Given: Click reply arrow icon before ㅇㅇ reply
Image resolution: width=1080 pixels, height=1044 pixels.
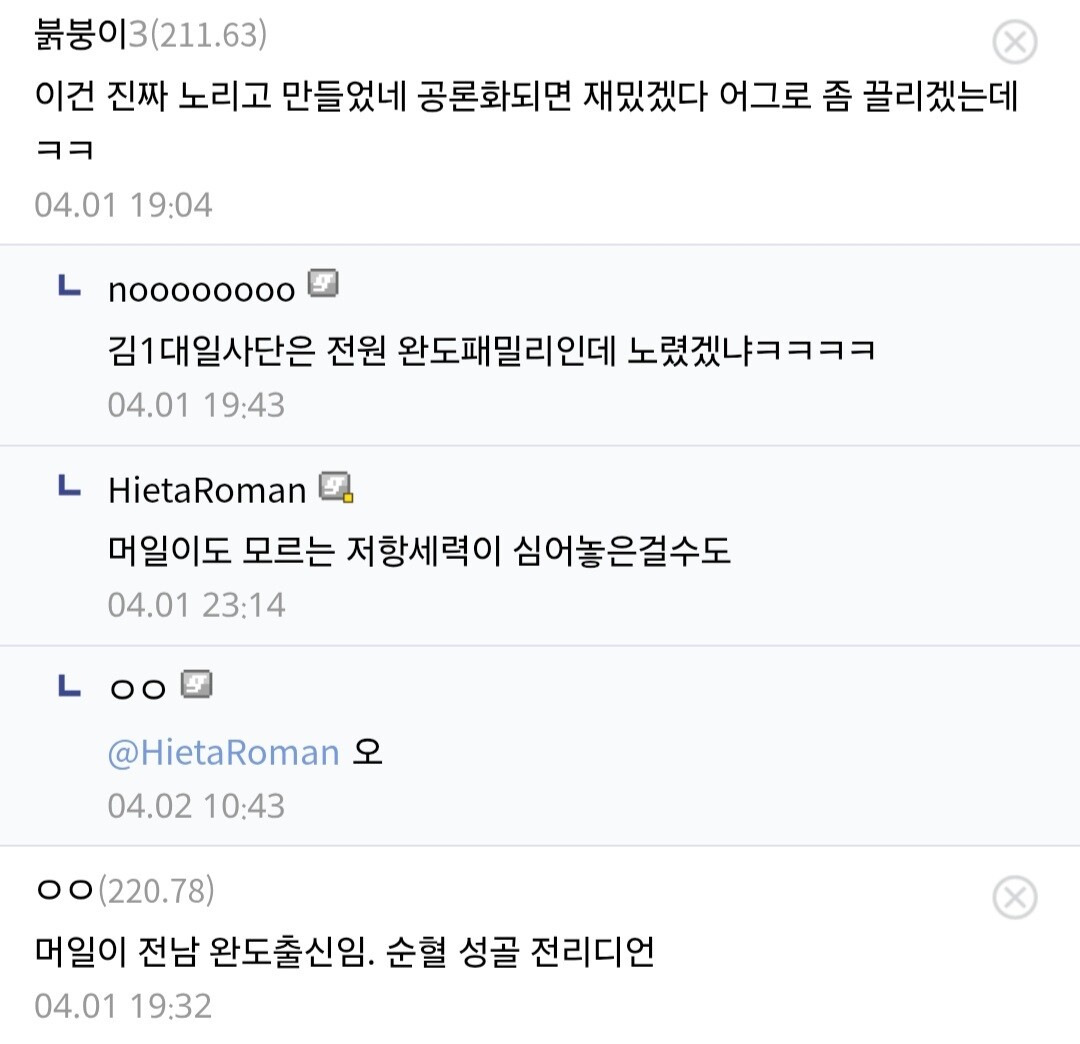Looking at the screenshot, I should 70,685.
